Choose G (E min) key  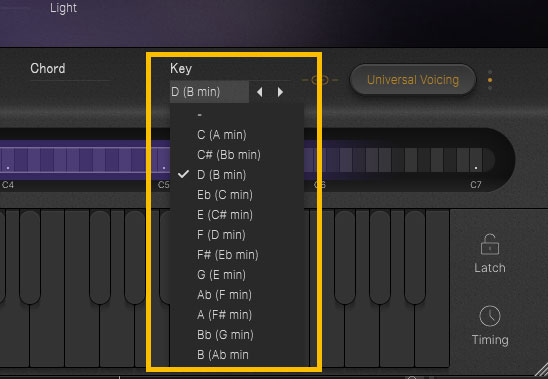click(237, 275)
